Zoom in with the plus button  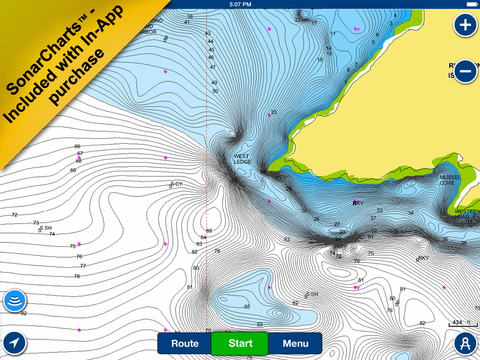[465, 25]
